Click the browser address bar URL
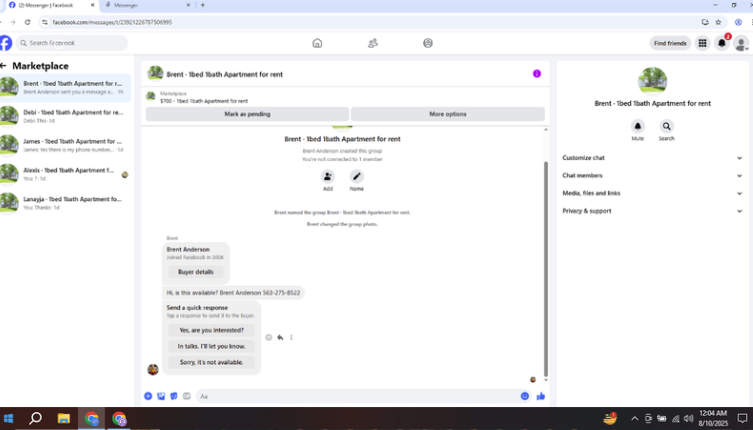The image size is (753, 430). click(112, 22)
